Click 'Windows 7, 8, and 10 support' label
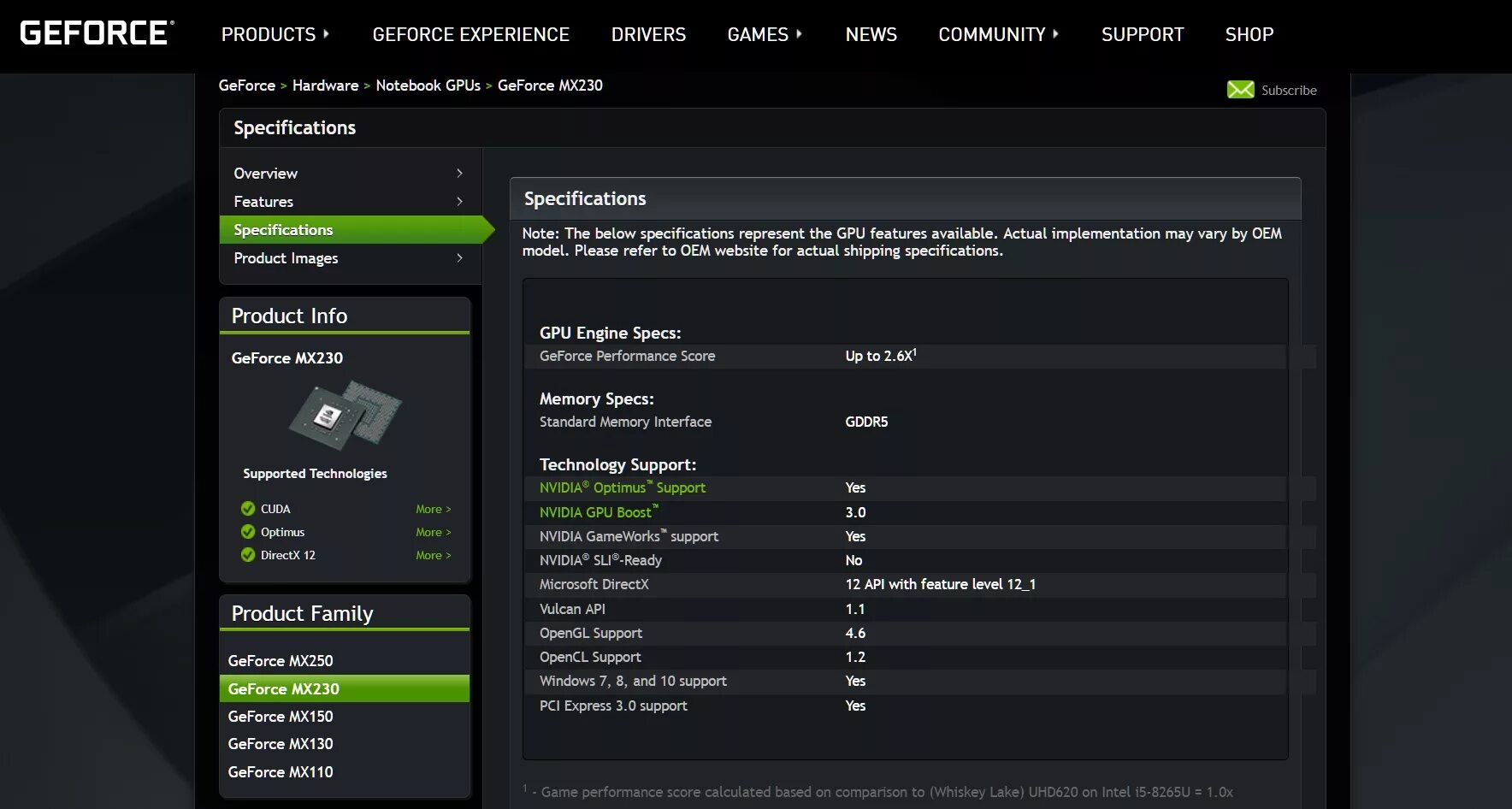 (x=633, y=681)
